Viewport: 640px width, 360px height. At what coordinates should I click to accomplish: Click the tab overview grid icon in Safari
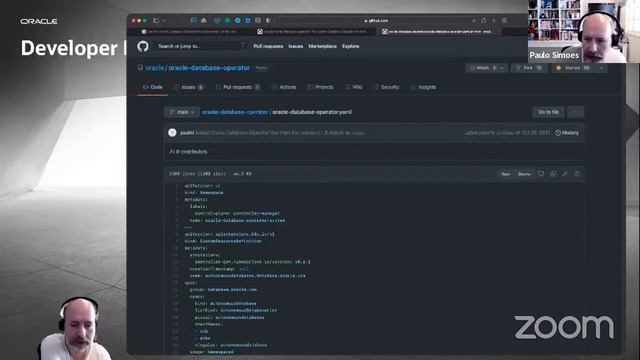point(504,20)
